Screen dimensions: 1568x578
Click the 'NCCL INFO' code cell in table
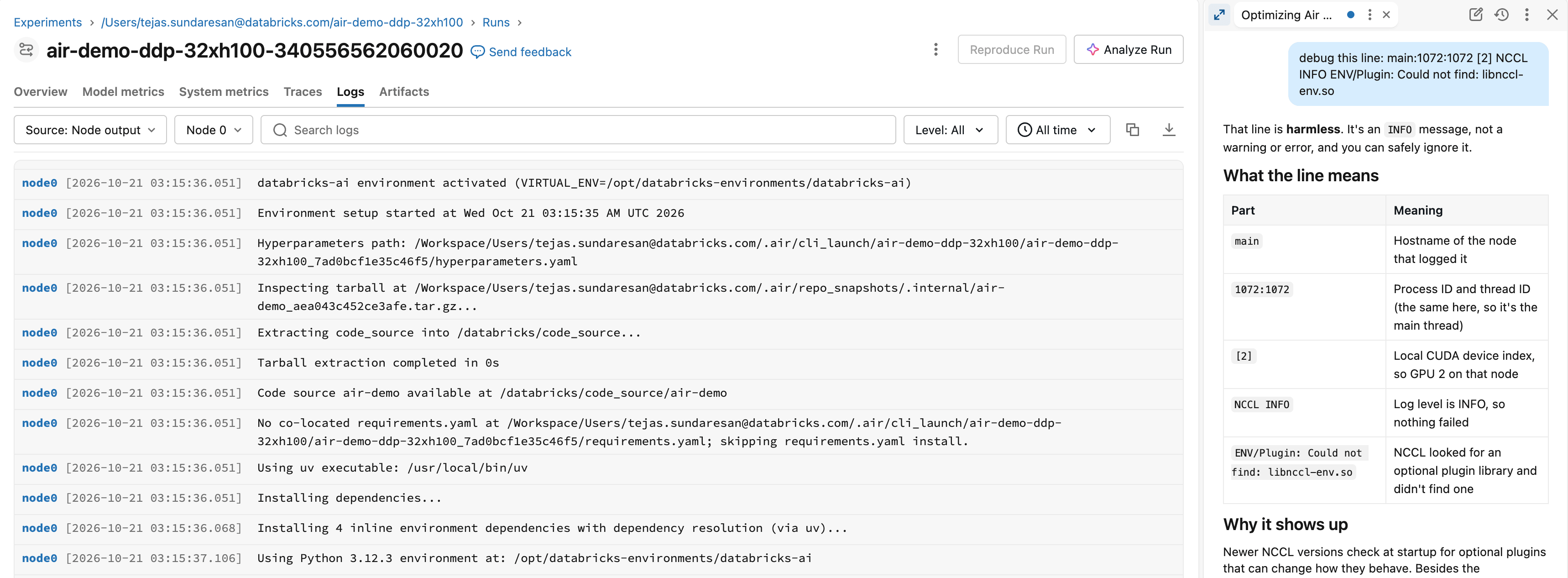click(1261, 405)
